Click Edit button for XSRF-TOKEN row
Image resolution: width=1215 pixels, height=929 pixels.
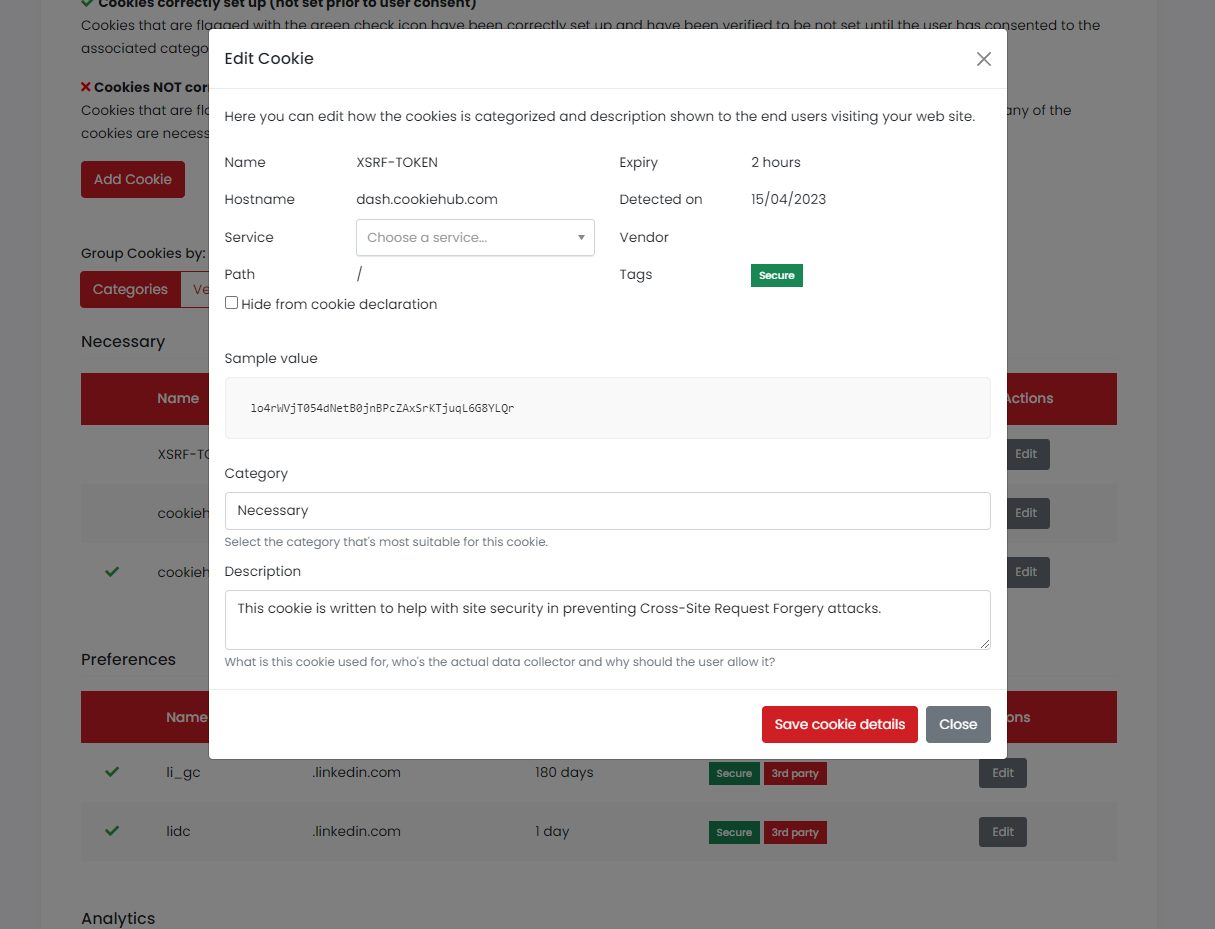[1026, 454]
